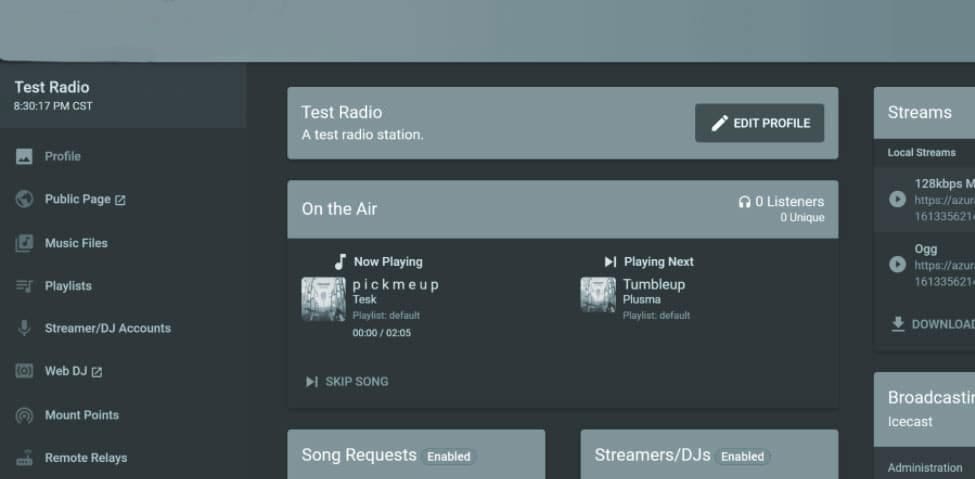The width and height of the screenshot is (975, 479).
Task: Skip the currently playing song
Action: pos(347,381)
